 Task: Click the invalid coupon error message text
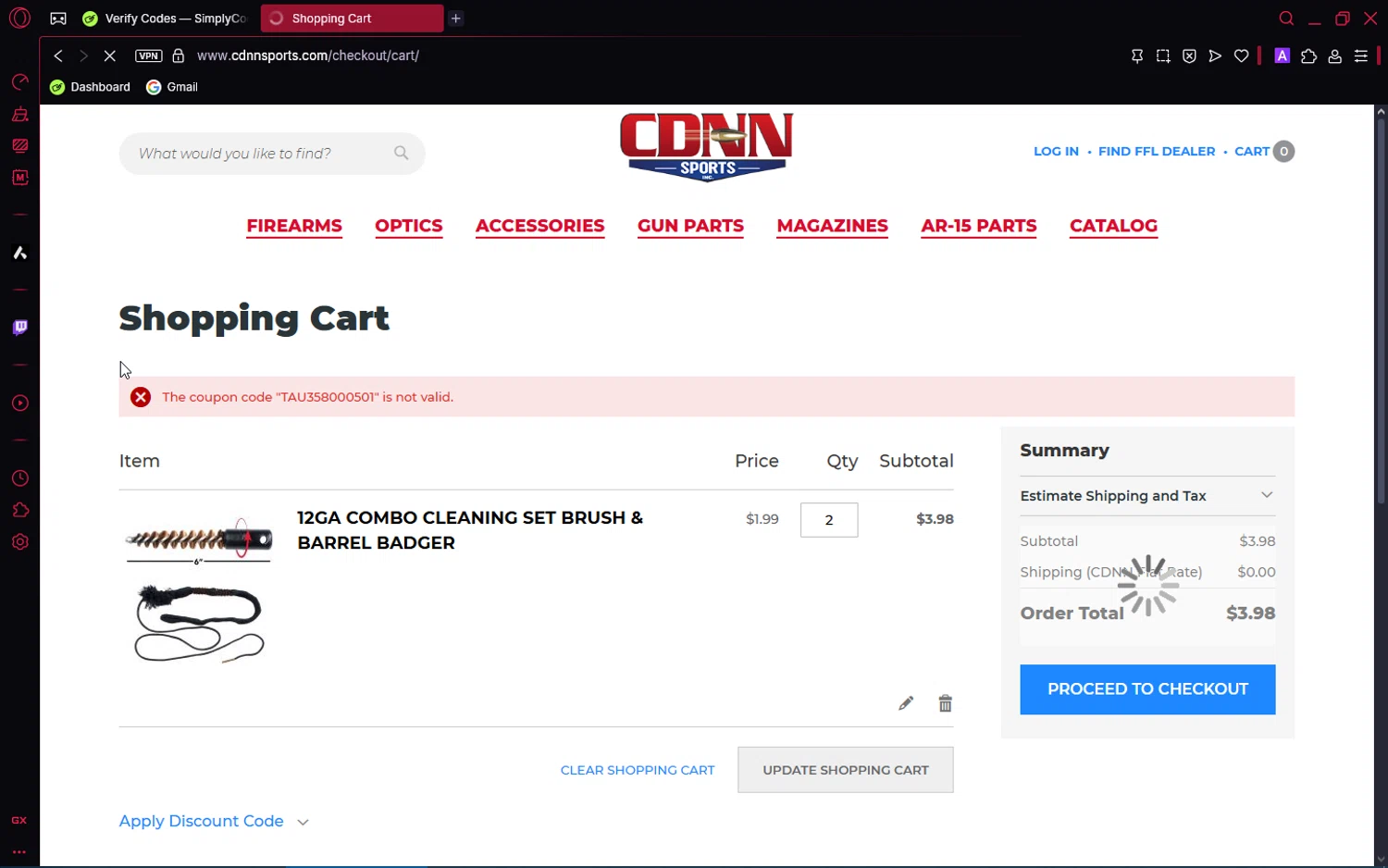point(308,397)
